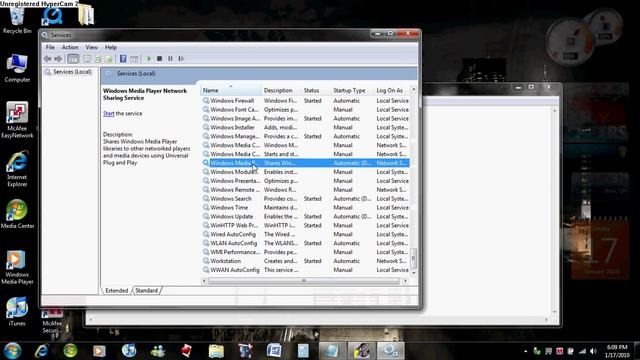Open Windows Media Player desktop shortcut
The height and width of the screenshot is (360, 640).
(17, 267)
